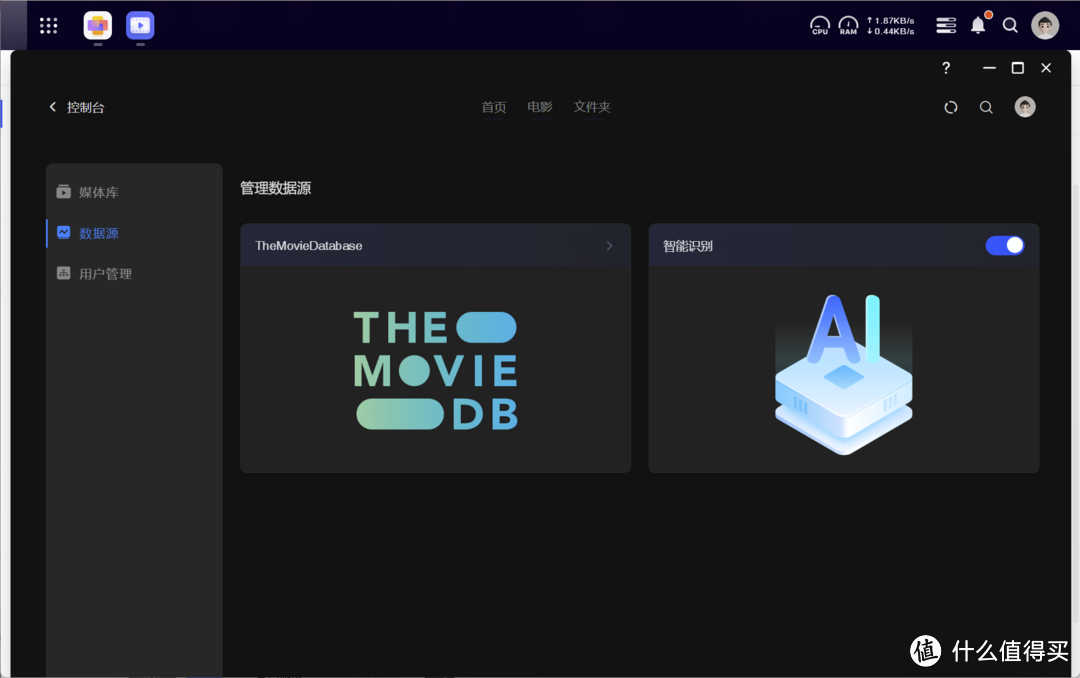Open the TheMovieDatabase card header
This screenshot has width=1080, height=678.
(435, 245)
